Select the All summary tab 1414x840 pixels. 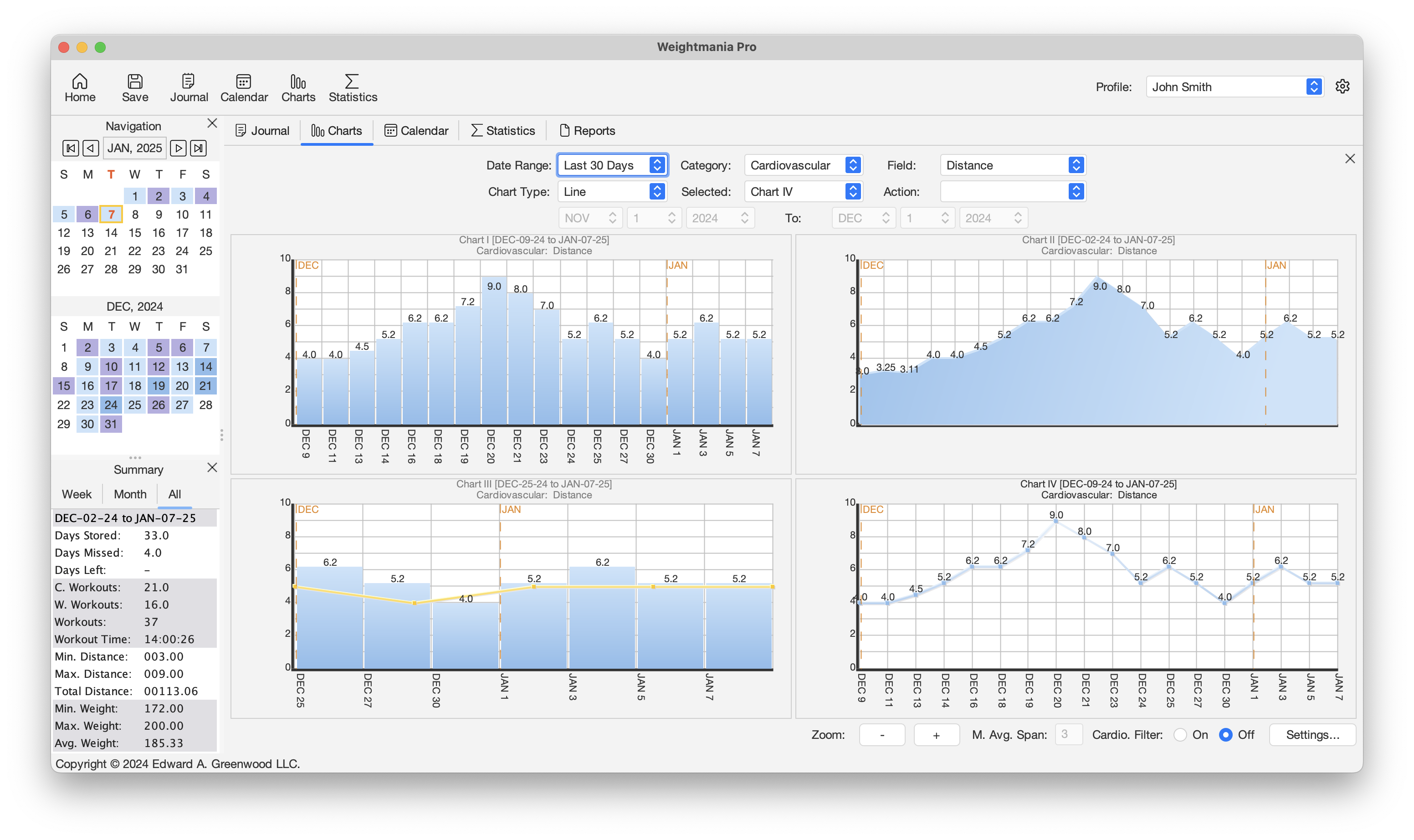tap(174, 494)
